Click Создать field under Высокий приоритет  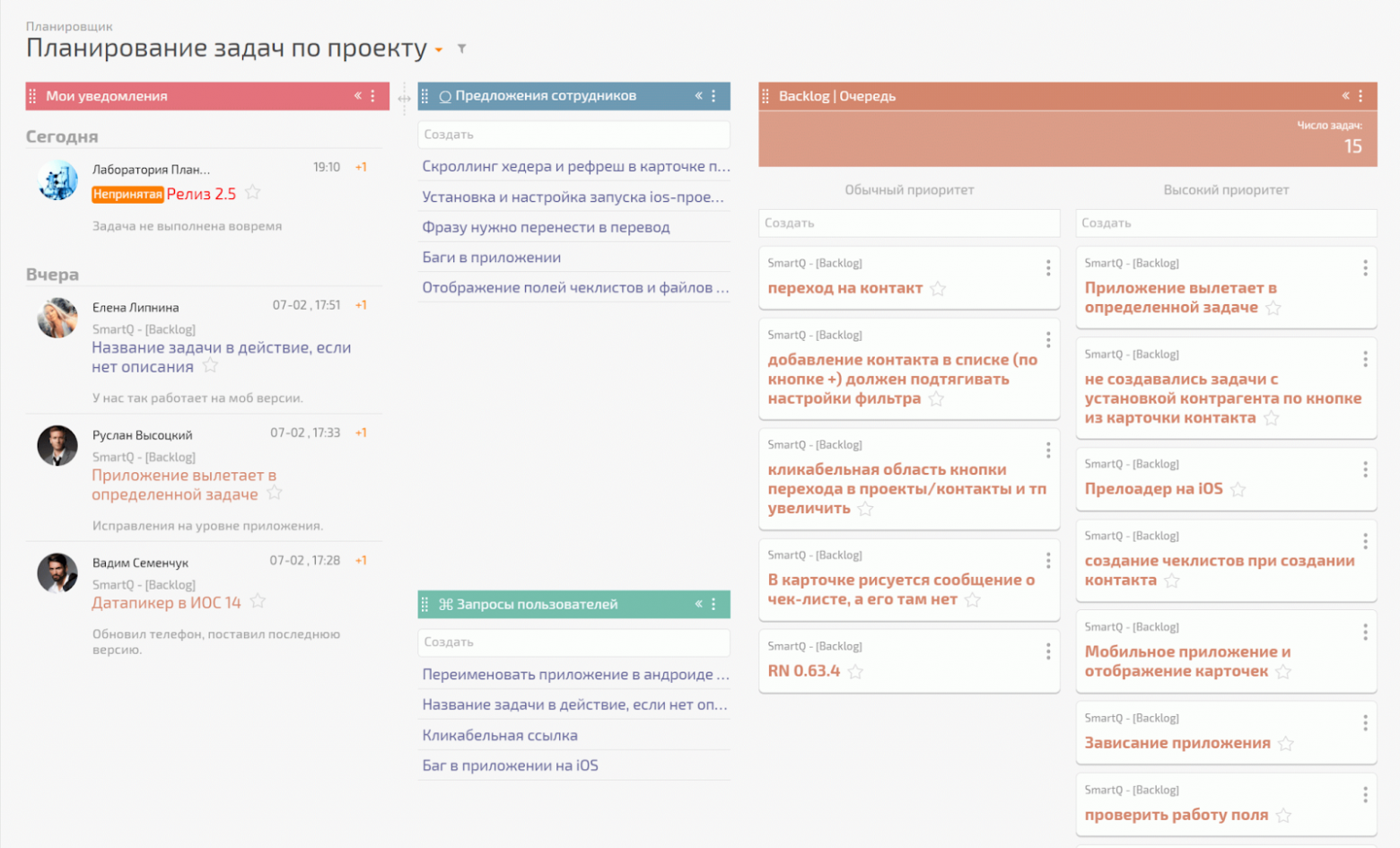[1225, 223]
